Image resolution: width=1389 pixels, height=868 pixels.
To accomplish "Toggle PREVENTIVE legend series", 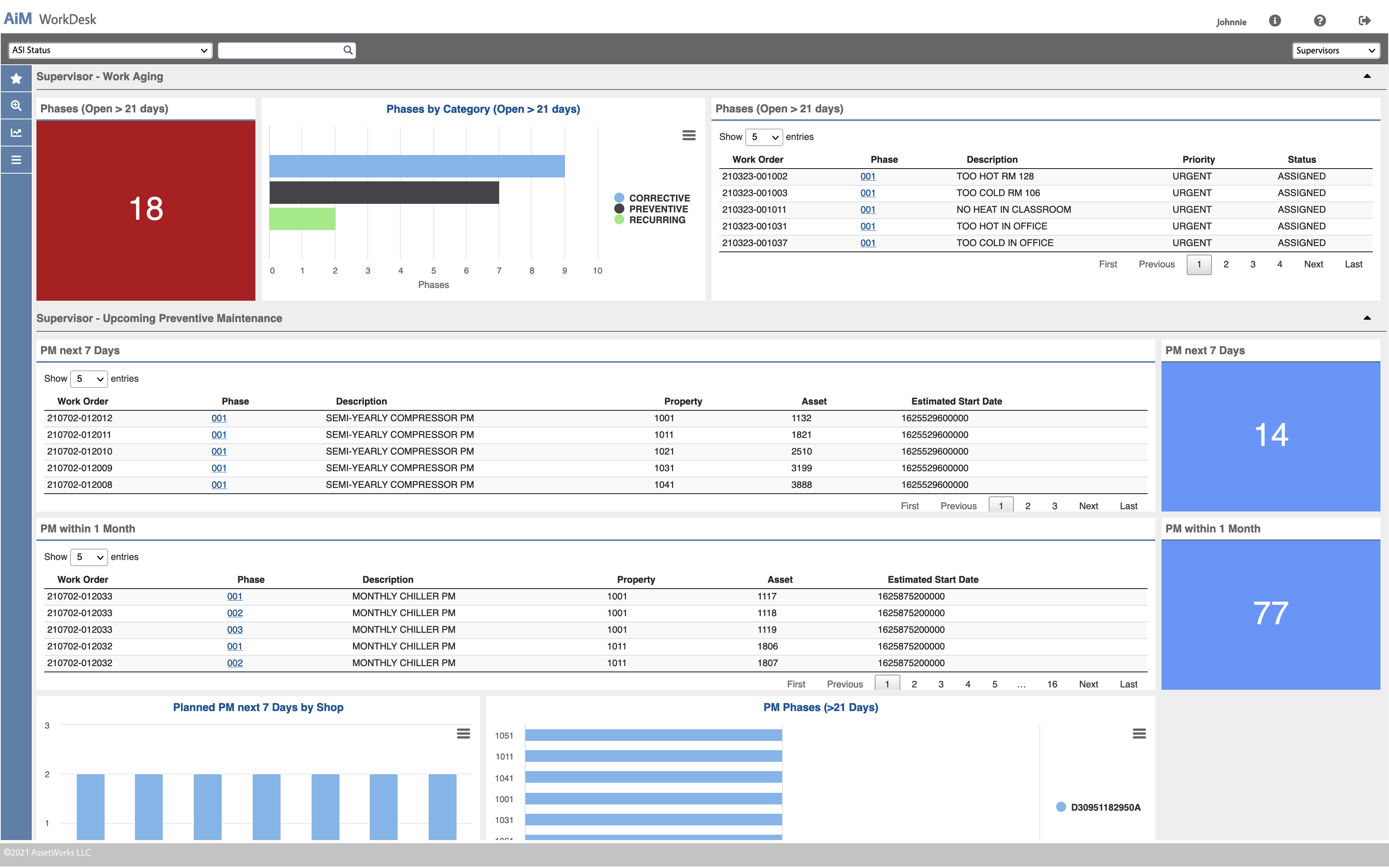I will coord(651,209).
